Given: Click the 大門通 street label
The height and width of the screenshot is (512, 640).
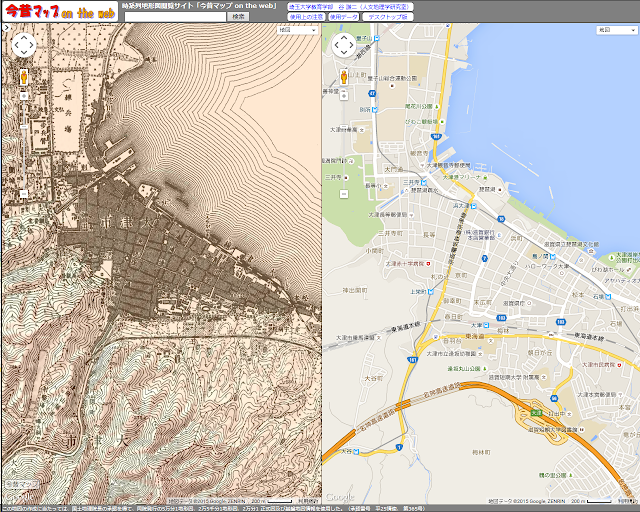Looking at the screenshot, I should [393, 169].
